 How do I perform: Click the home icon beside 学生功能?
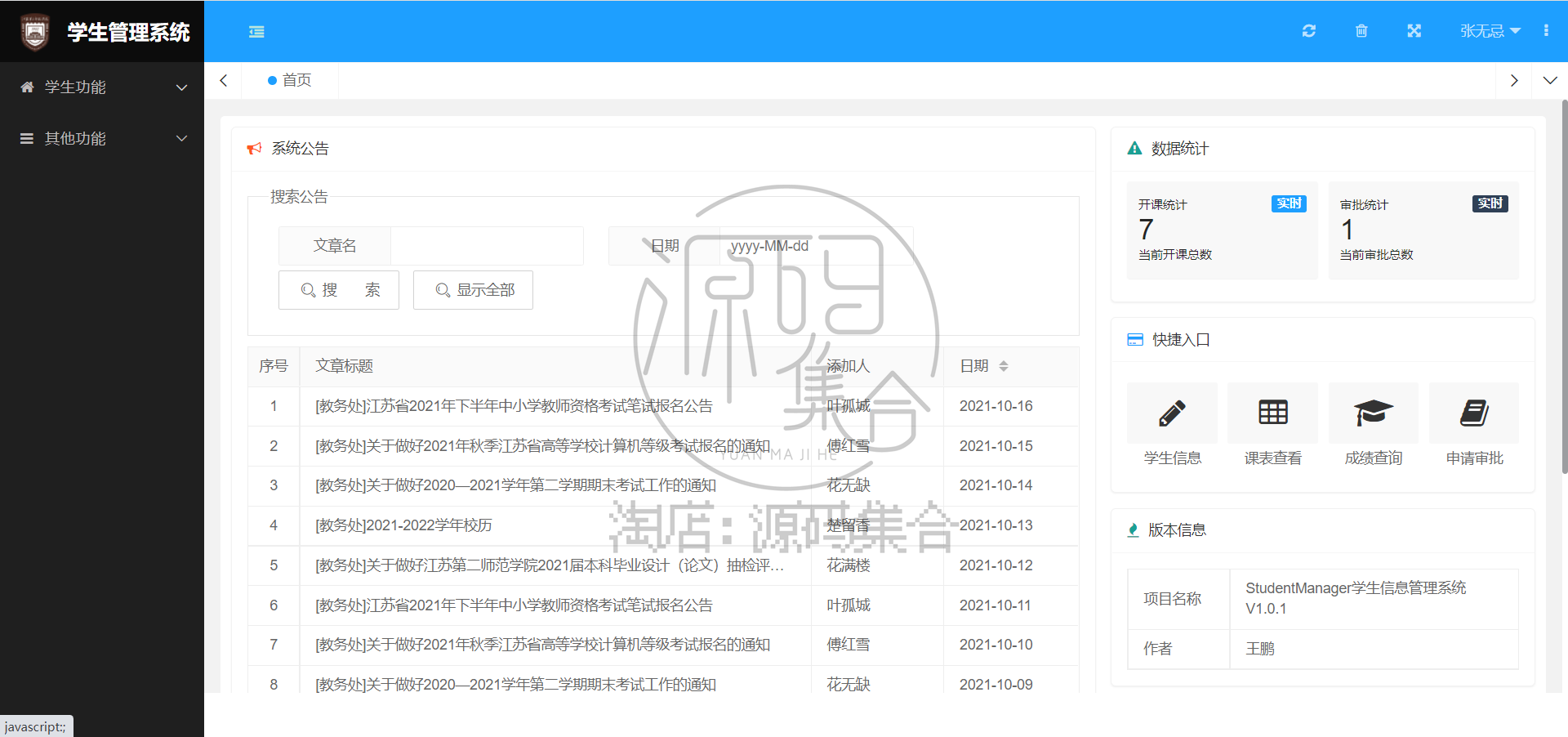27,87
